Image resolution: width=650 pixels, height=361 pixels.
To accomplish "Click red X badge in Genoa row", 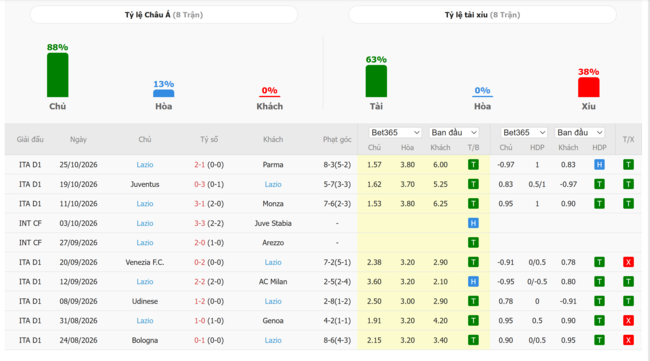I will pyautogui.click(x=628, y=320).
